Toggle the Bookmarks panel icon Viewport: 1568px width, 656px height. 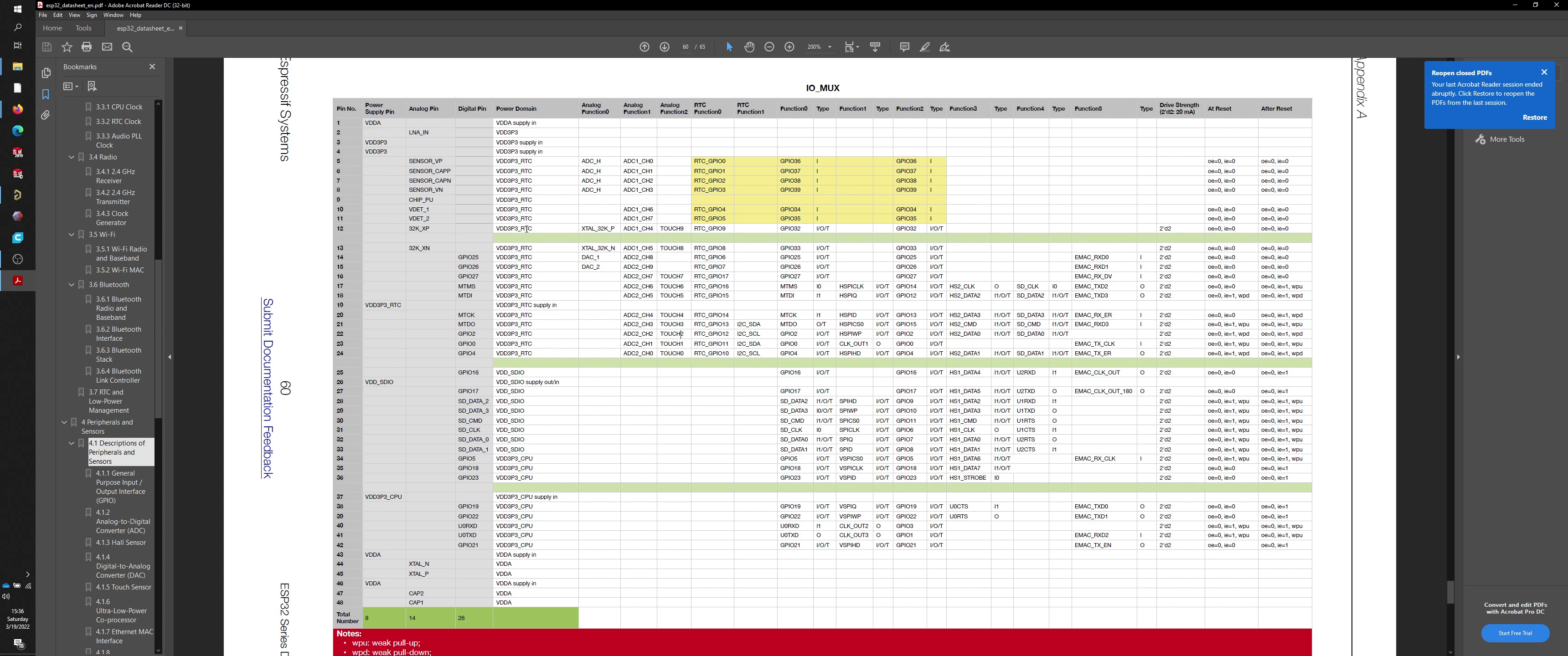[46, 94]
